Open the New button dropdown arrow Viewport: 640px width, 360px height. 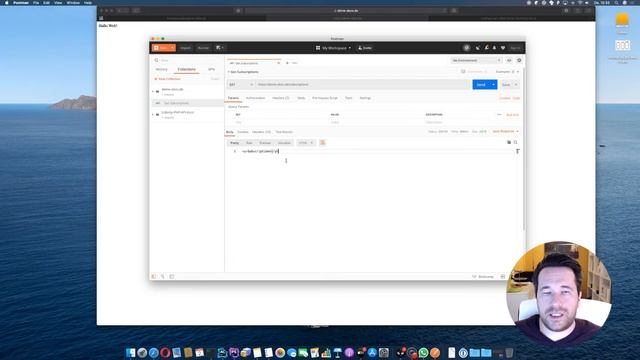click(173, 48)
